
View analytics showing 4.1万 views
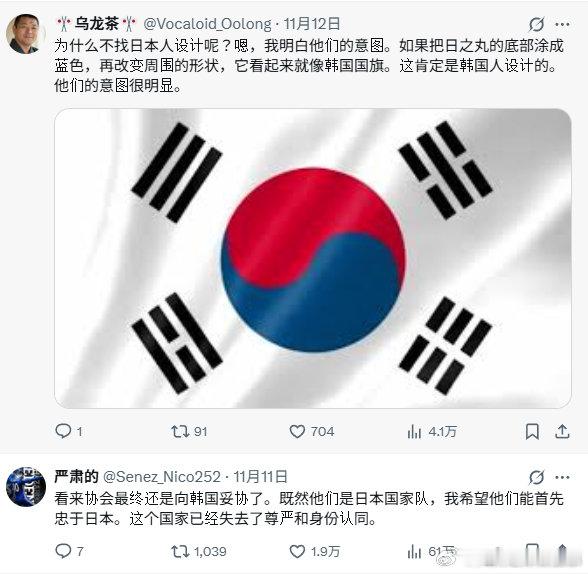(x=414, y=432)
